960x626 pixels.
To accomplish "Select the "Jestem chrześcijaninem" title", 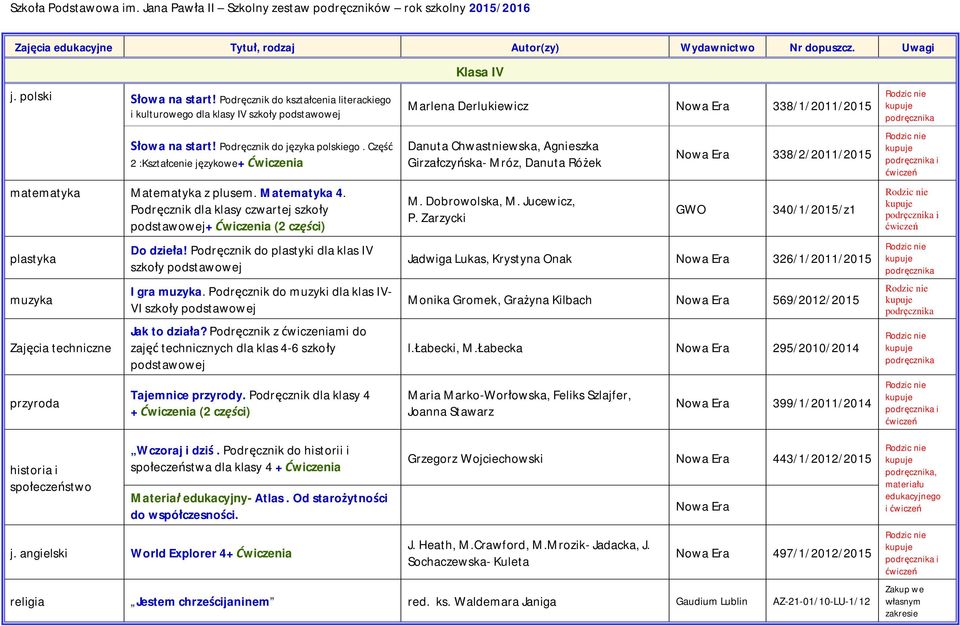I will [x=202, y=601].
